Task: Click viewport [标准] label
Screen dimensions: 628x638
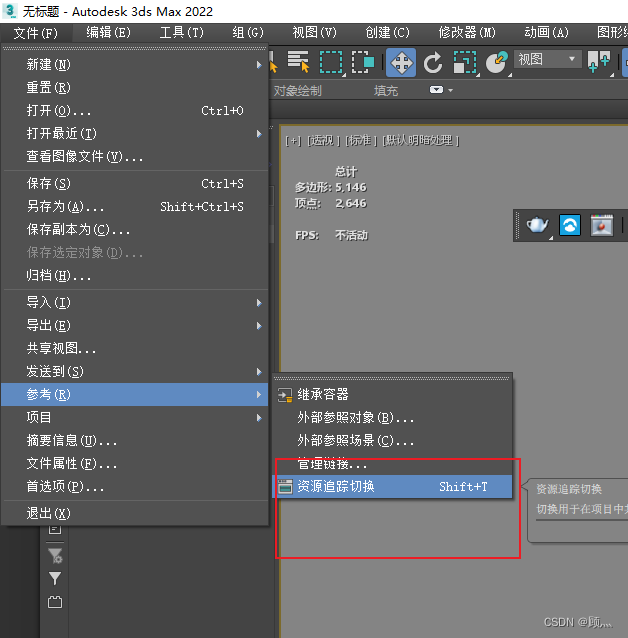Action: 361,141
